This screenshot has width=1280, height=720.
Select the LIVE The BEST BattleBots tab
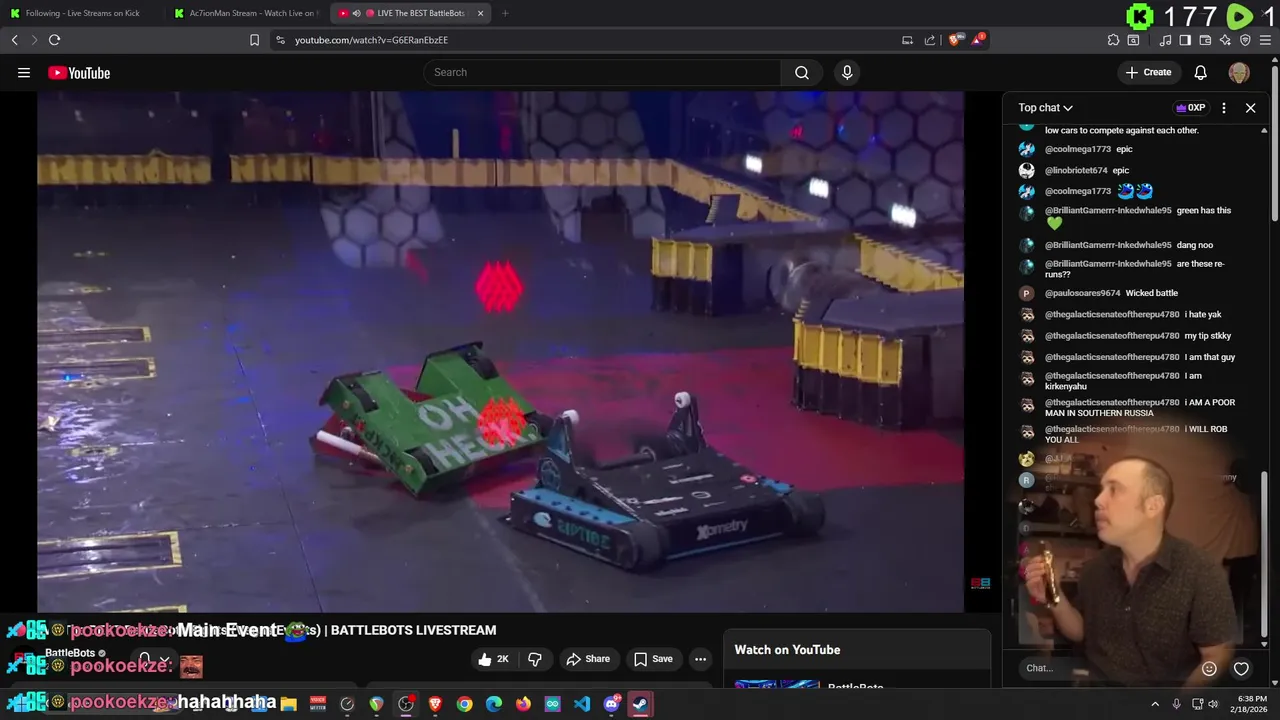[x=409, y=13]
